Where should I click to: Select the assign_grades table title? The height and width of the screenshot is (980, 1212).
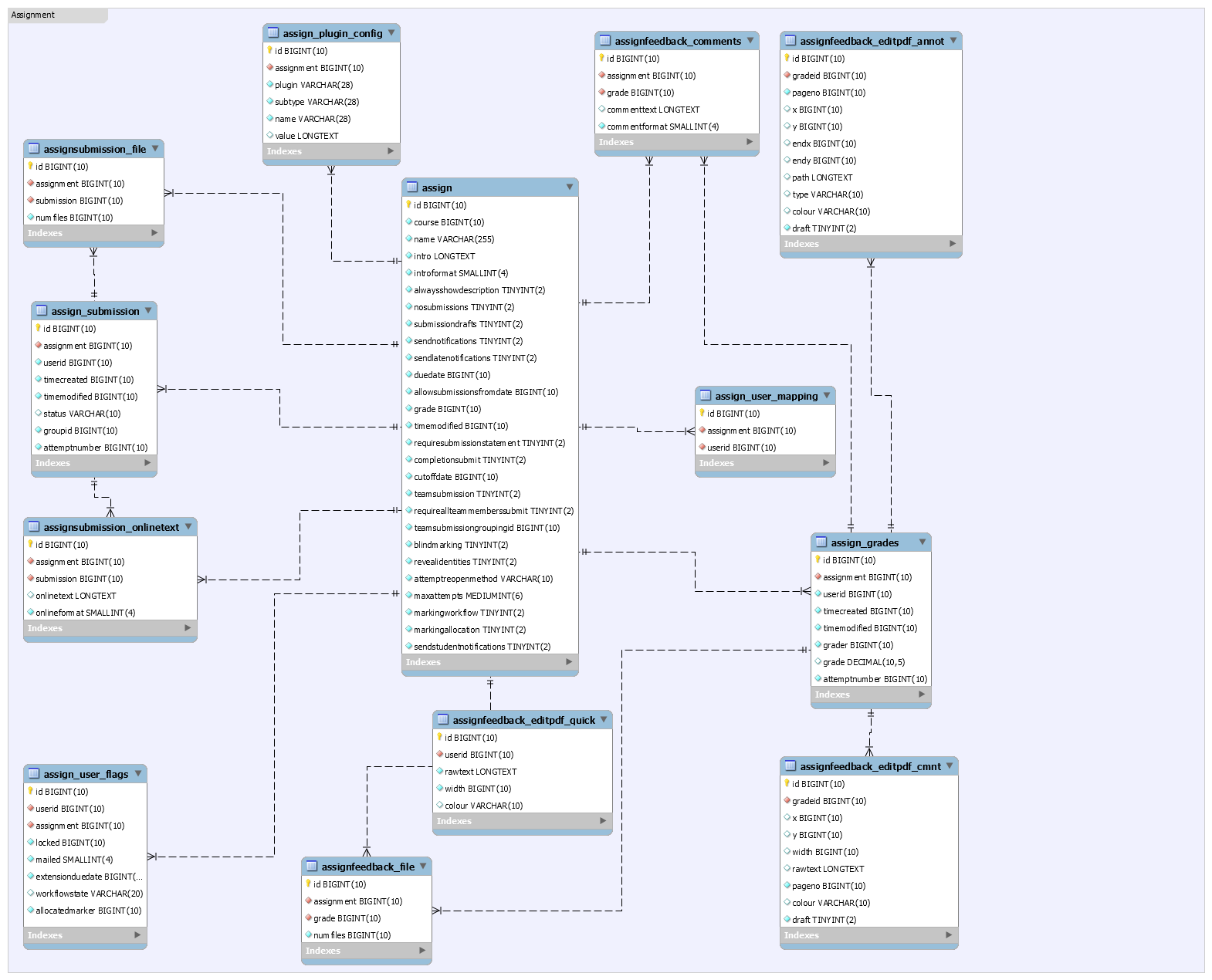point(865,542)
